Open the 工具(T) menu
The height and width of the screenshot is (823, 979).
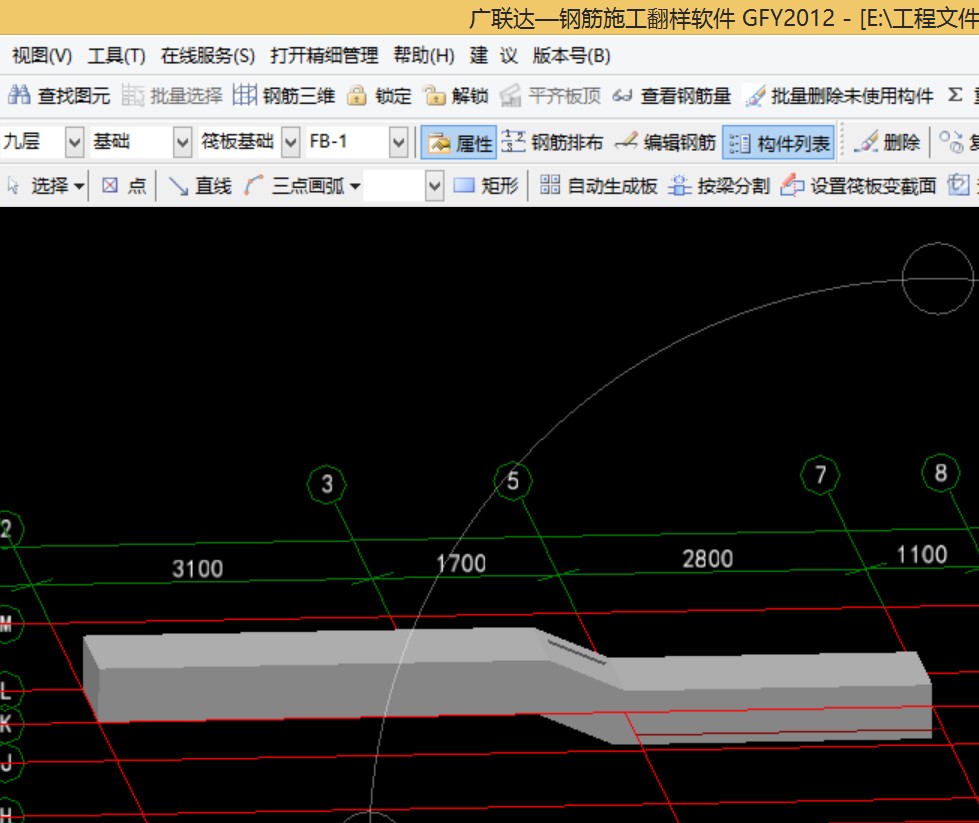coord(116,56)
